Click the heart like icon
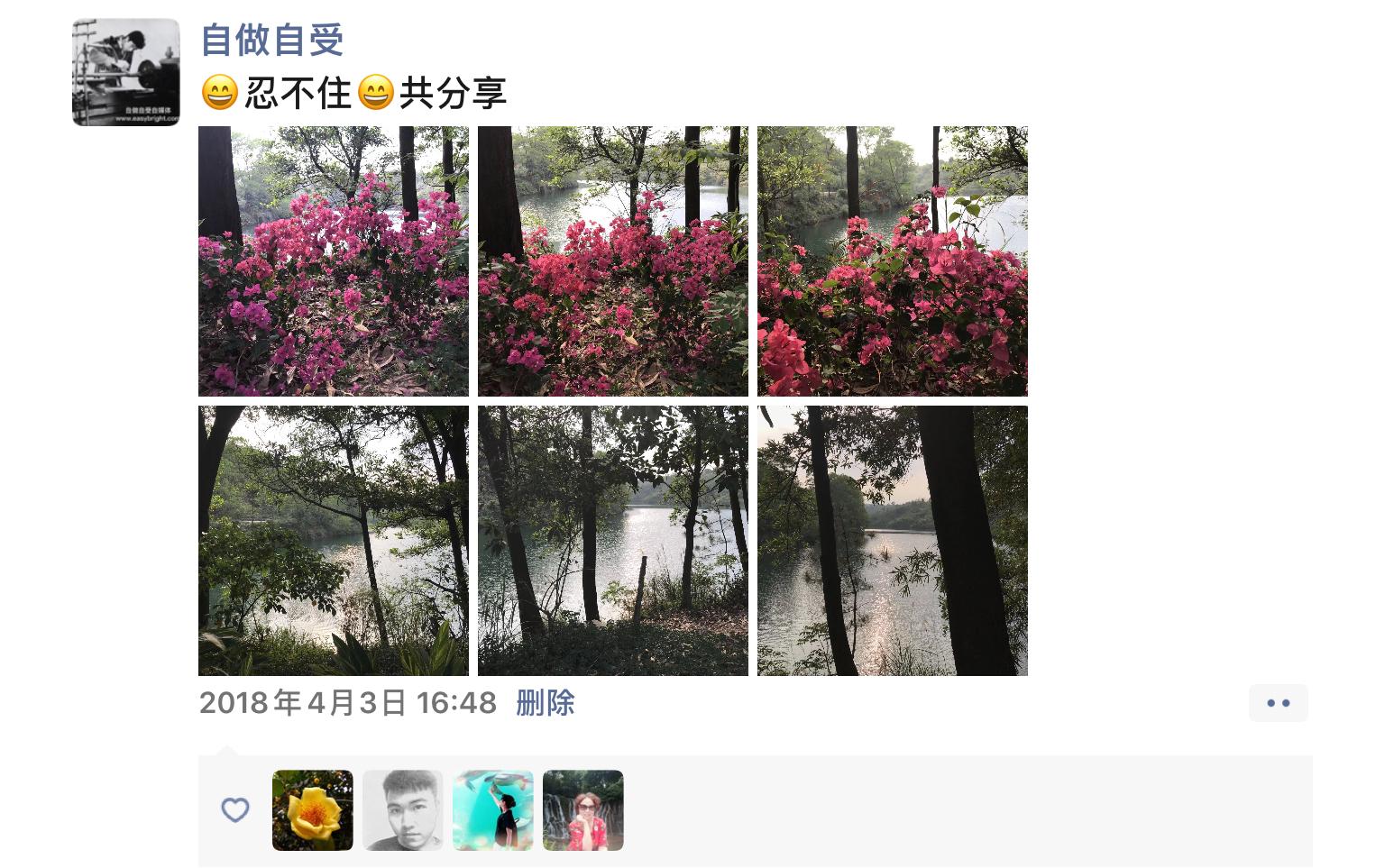1385x868 pixels. coord(235,809)
